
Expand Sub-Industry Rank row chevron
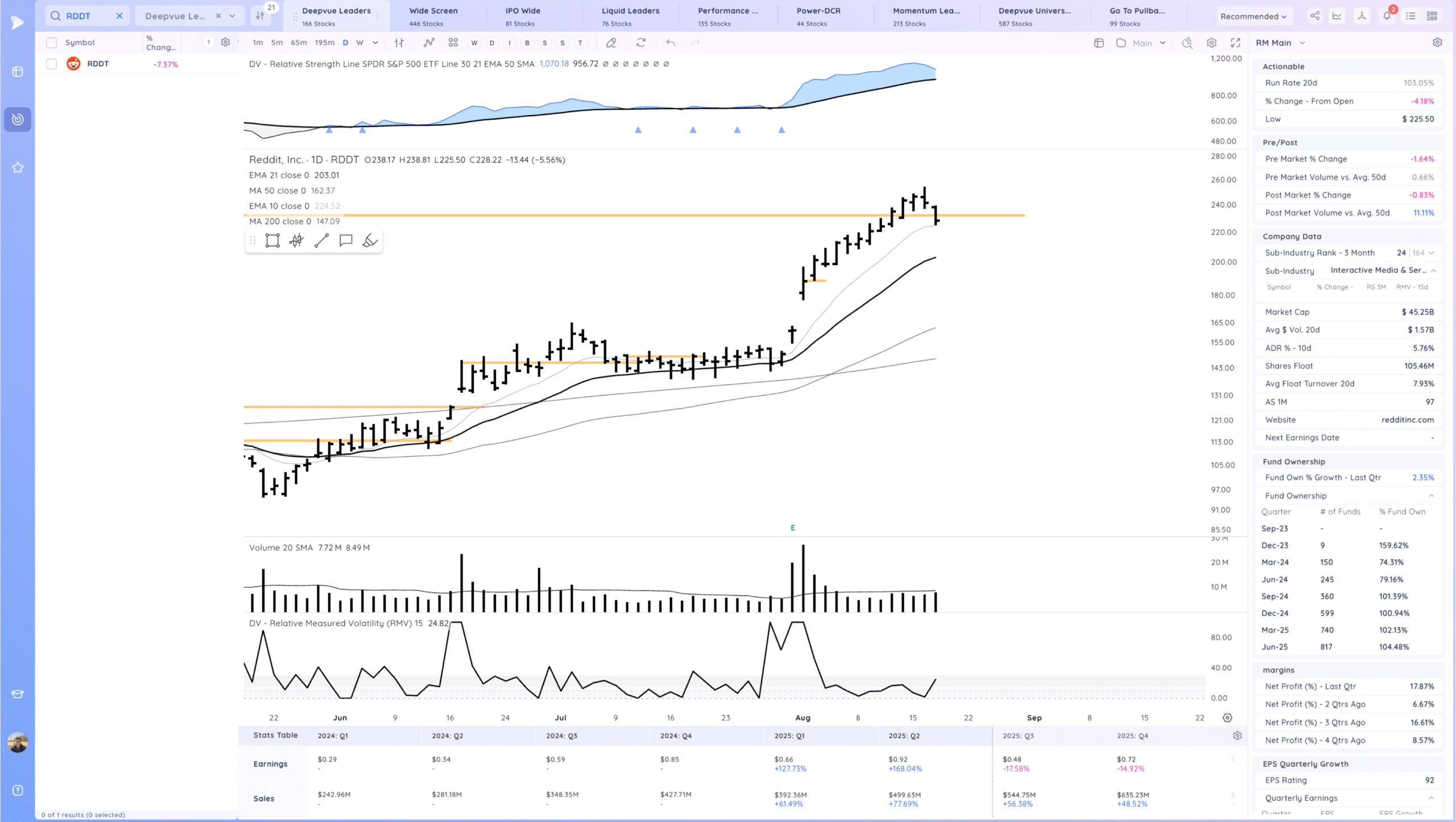click(1432, 253)
